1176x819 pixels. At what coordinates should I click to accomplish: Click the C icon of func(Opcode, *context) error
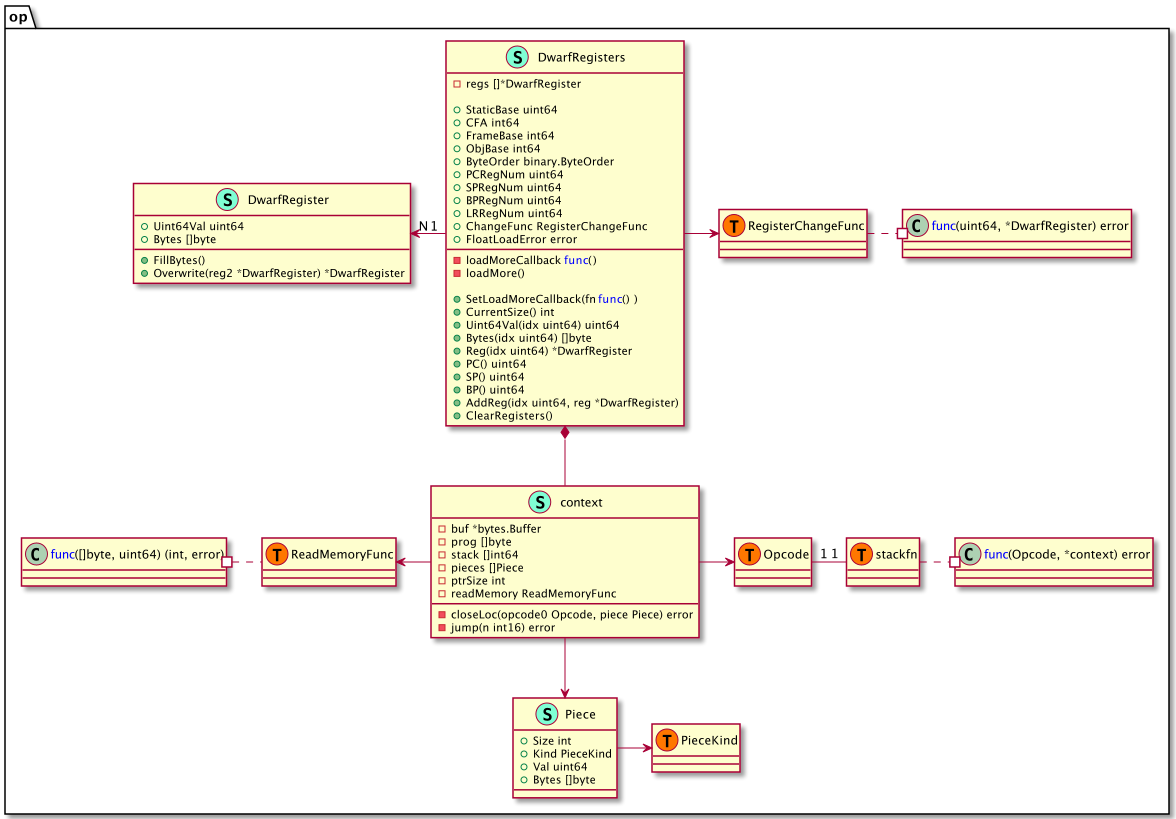coord(969,554)
